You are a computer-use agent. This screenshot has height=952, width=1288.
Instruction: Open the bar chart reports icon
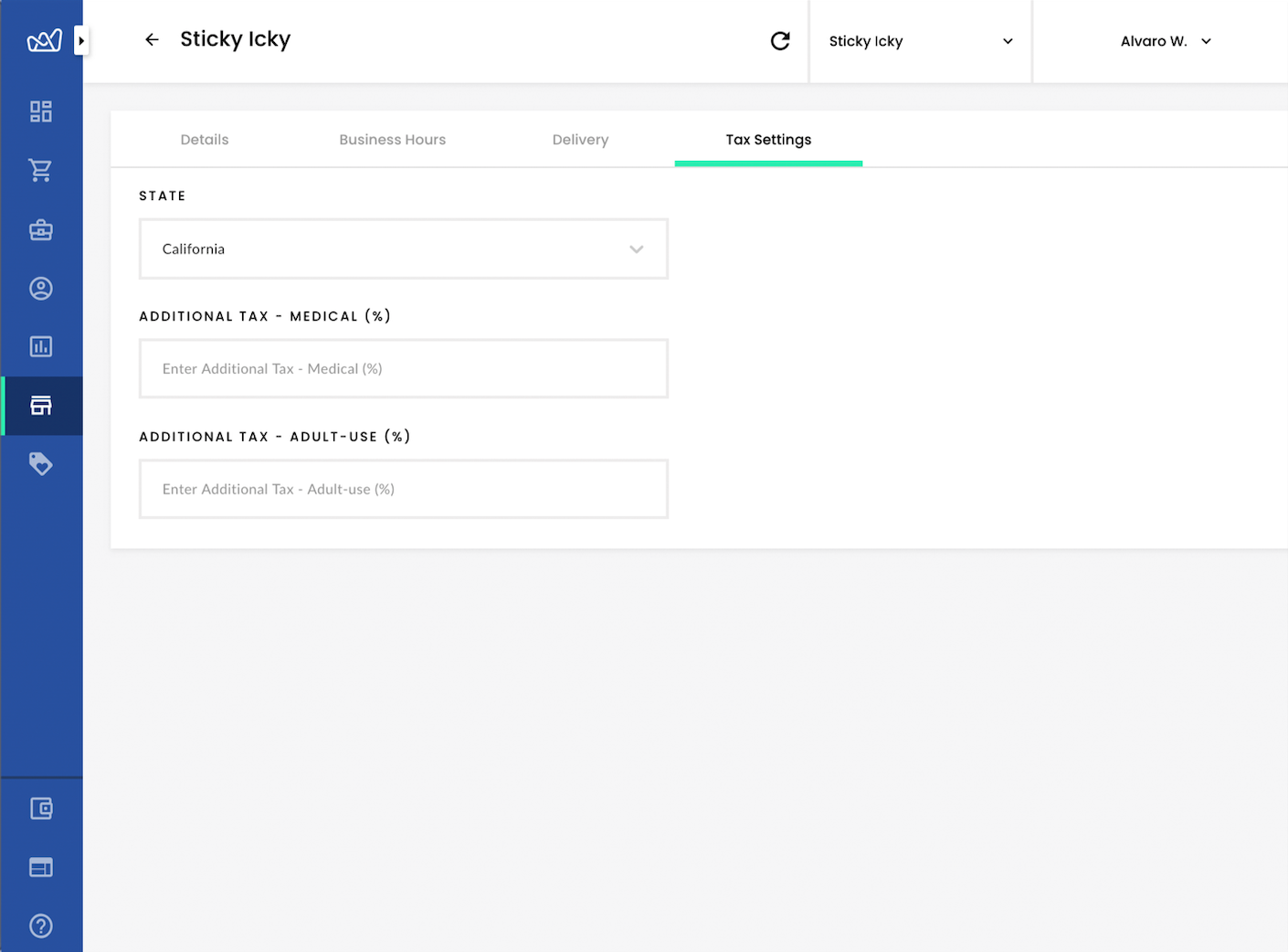click(x=41, y=347)
